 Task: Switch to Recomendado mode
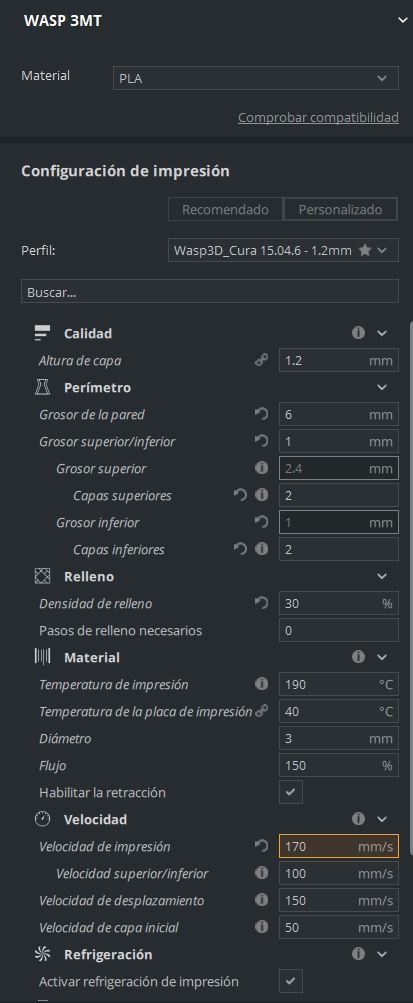click(x=225, y=209)
